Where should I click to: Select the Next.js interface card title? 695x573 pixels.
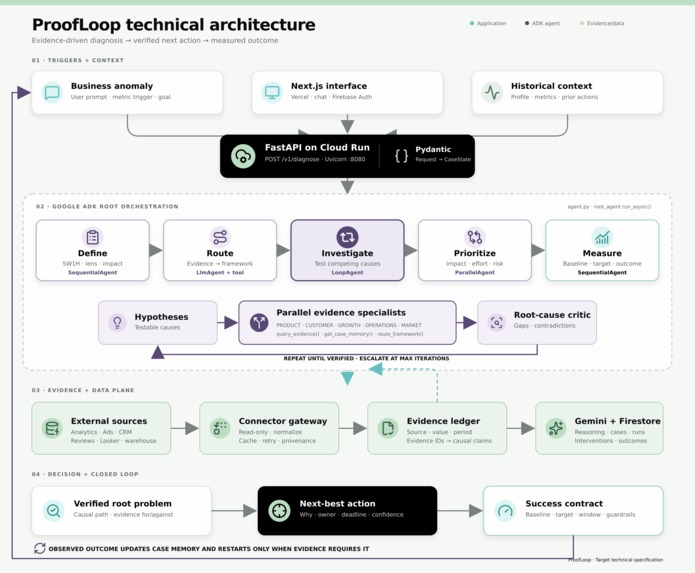pyautogui.click(x=329, y=86)
